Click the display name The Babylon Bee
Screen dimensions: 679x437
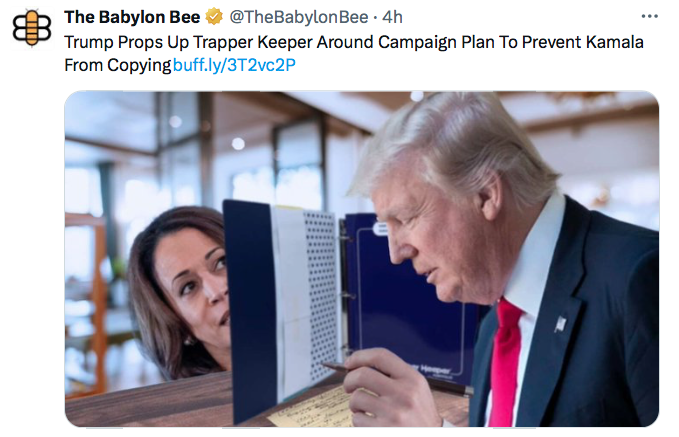(x=132, y=17)
